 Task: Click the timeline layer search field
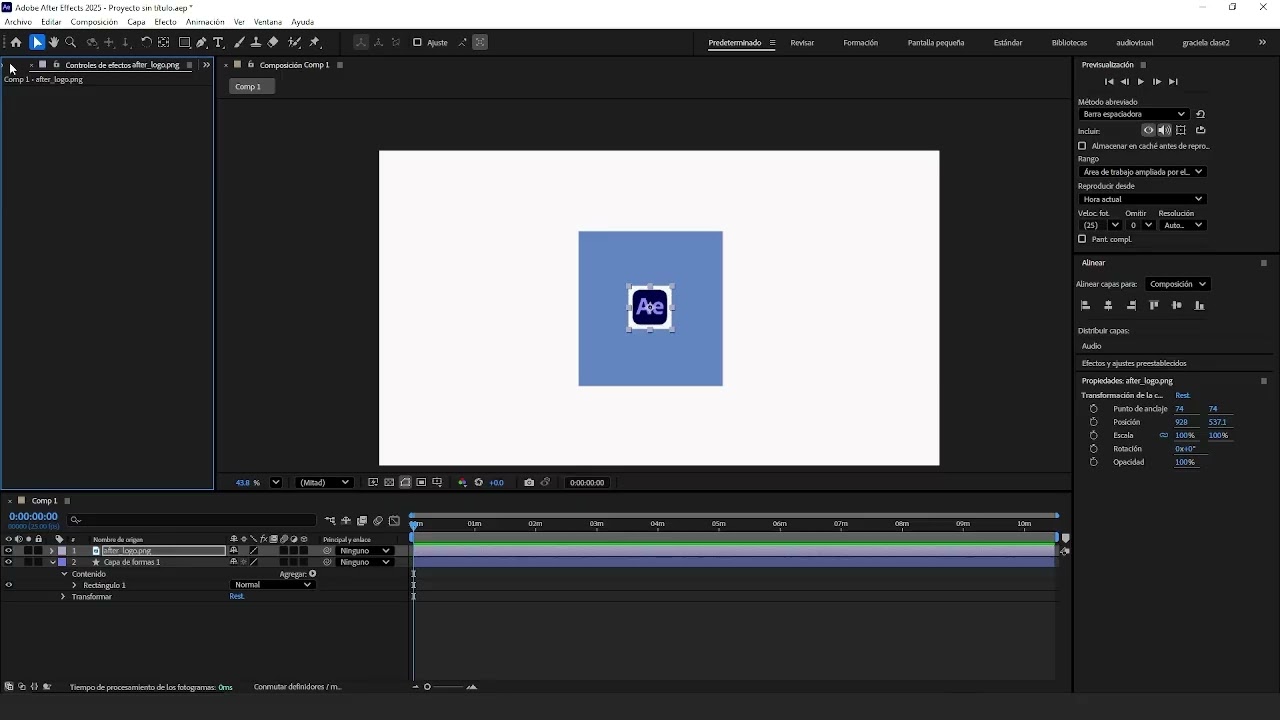point(192,520)
